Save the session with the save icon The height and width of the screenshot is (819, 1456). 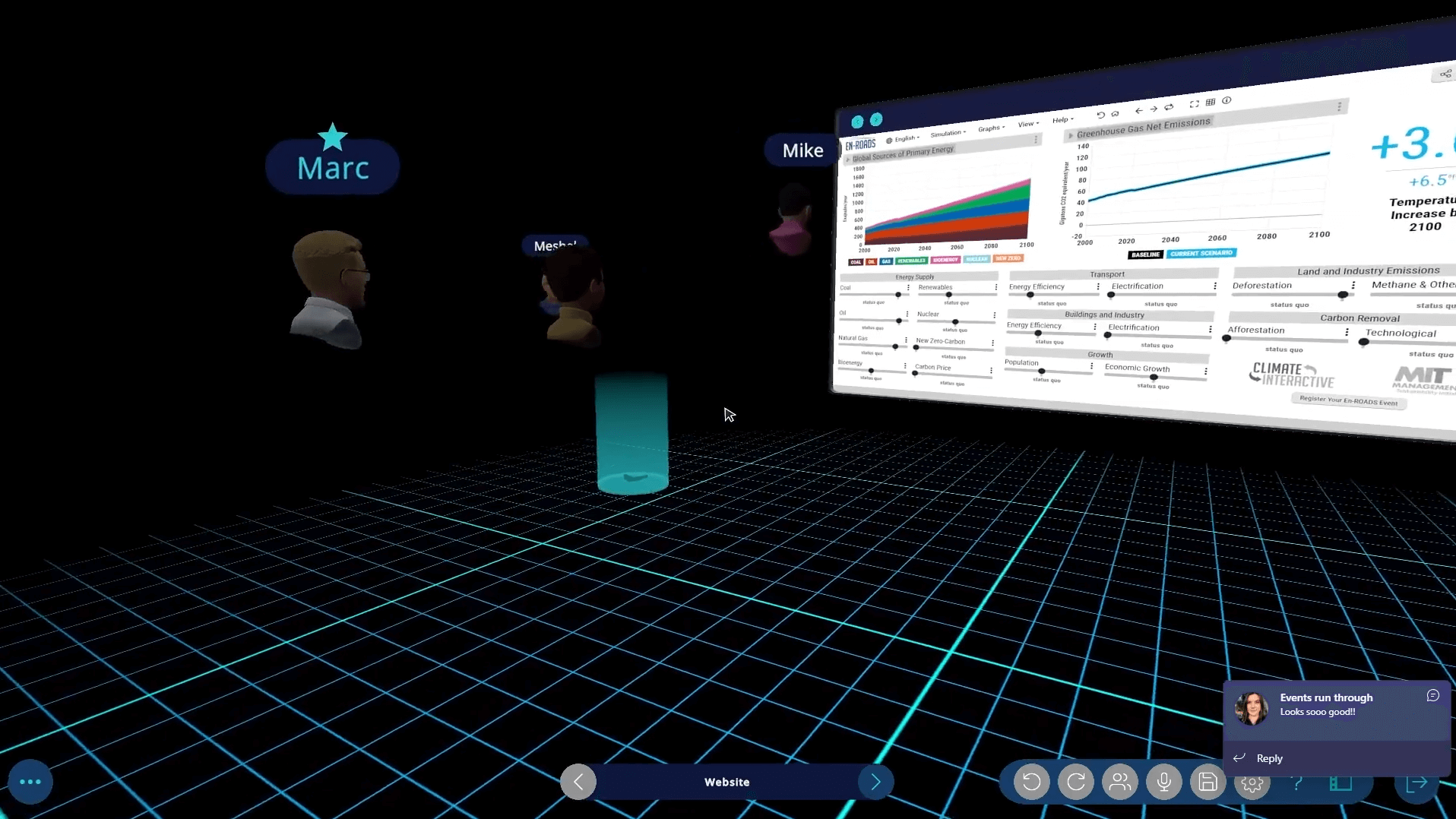click(x=1208, y=782)
